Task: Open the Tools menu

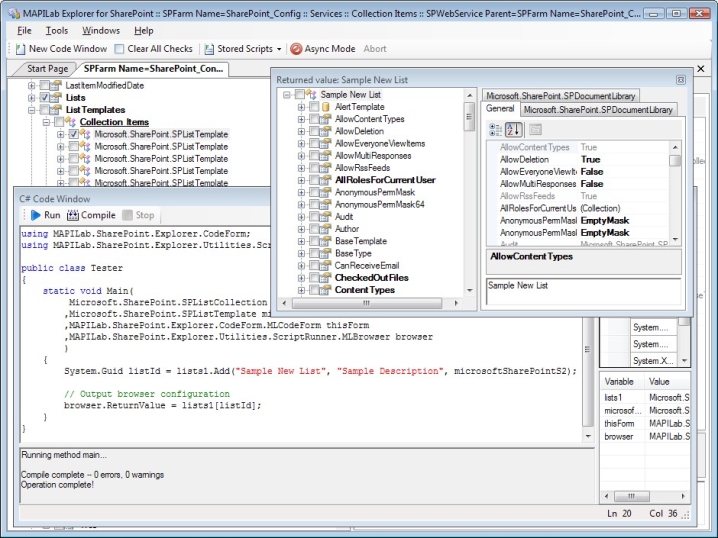Action: pos(56,31)
